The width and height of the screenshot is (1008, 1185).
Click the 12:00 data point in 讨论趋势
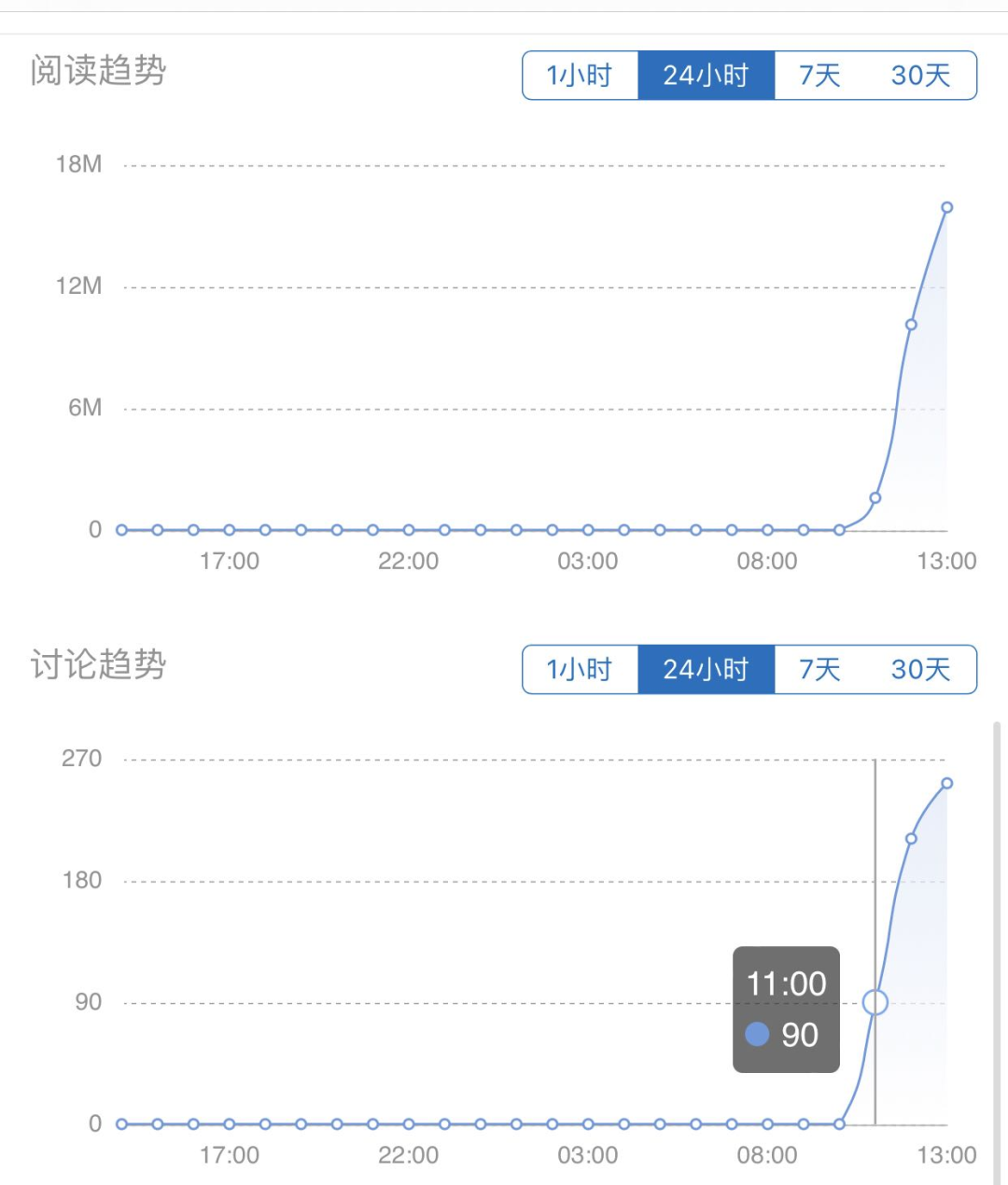click(911, 839)
